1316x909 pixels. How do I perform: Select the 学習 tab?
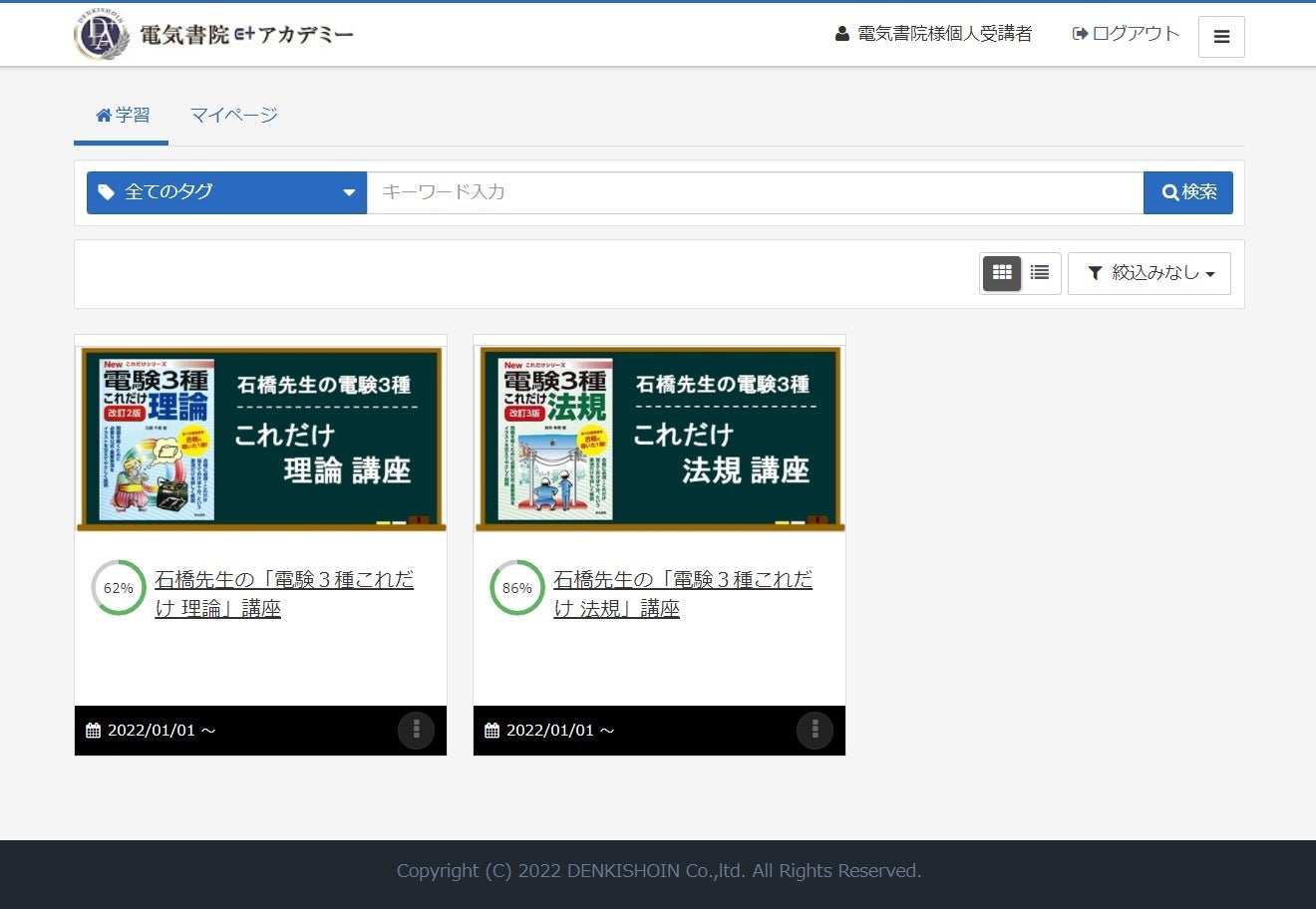pyautogui.click(x=121, y=115)
